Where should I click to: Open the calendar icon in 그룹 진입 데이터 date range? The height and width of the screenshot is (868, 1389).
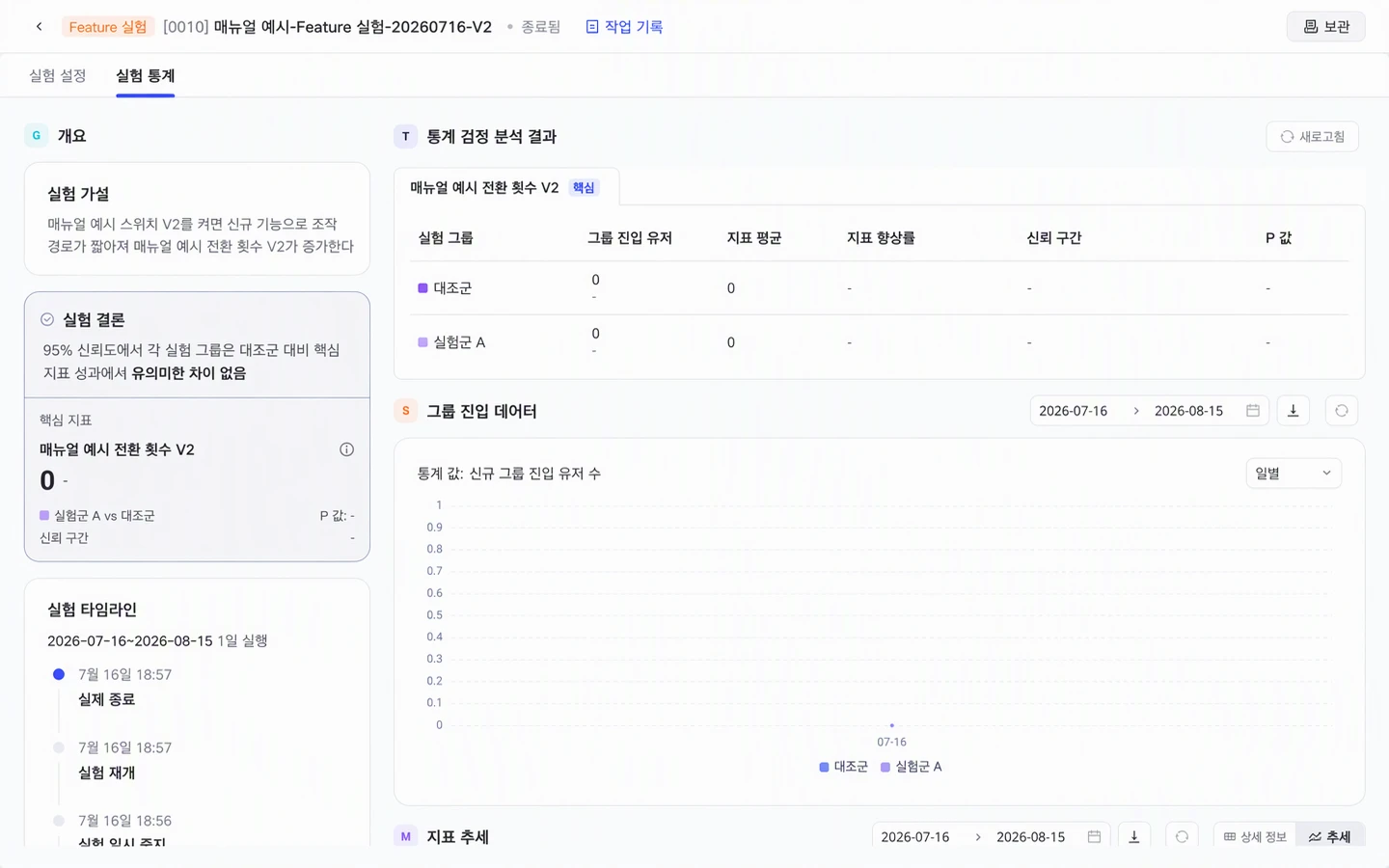(1252, 411)
